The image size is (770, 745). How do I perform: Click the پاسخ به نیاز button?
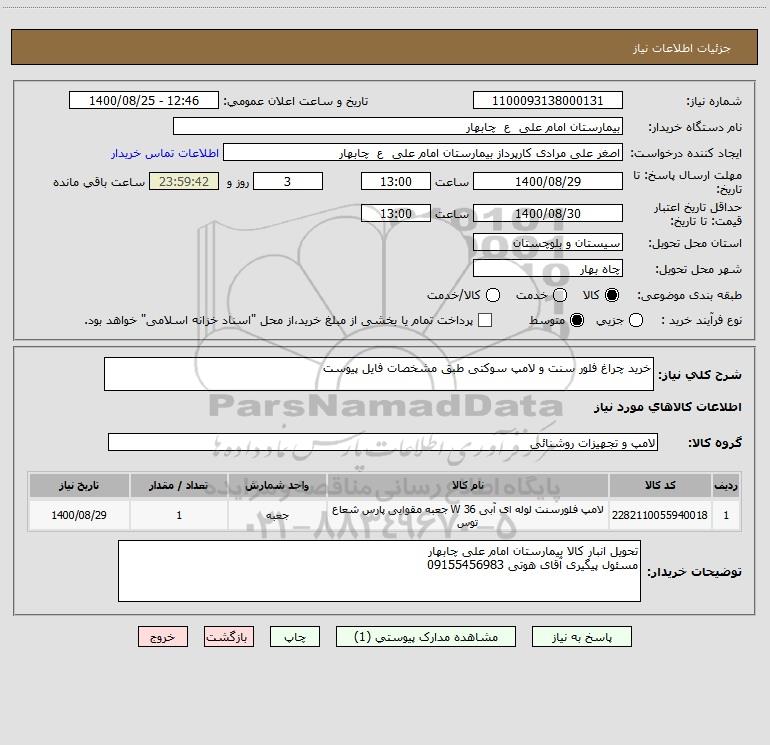coord(582,637)
